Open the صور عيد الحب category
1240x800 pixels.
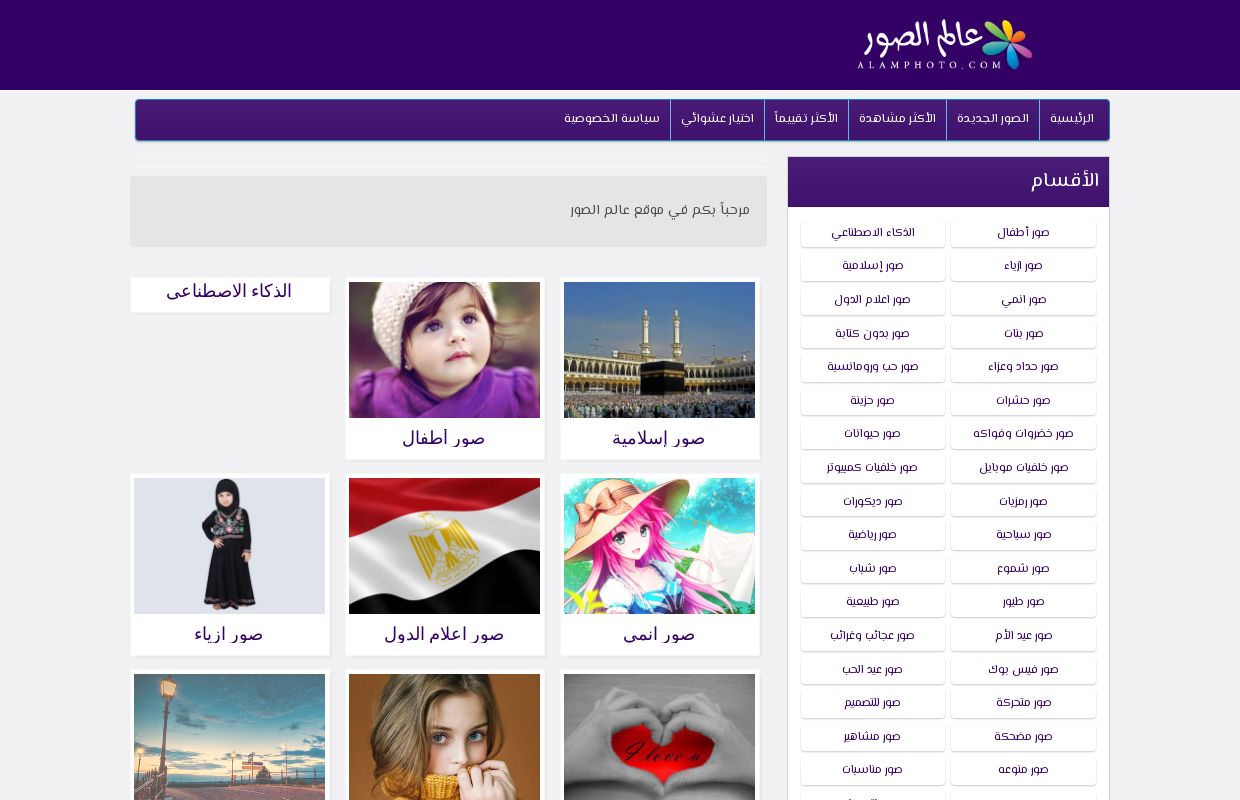point(873,670)
